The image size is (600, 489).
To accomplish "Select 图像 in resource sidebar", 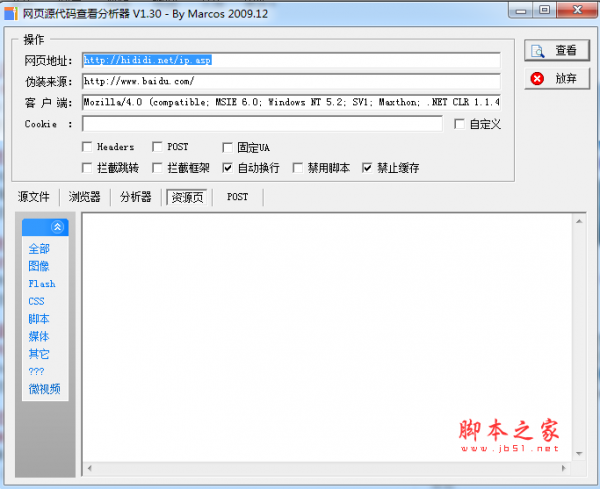I will pos(39,266).
